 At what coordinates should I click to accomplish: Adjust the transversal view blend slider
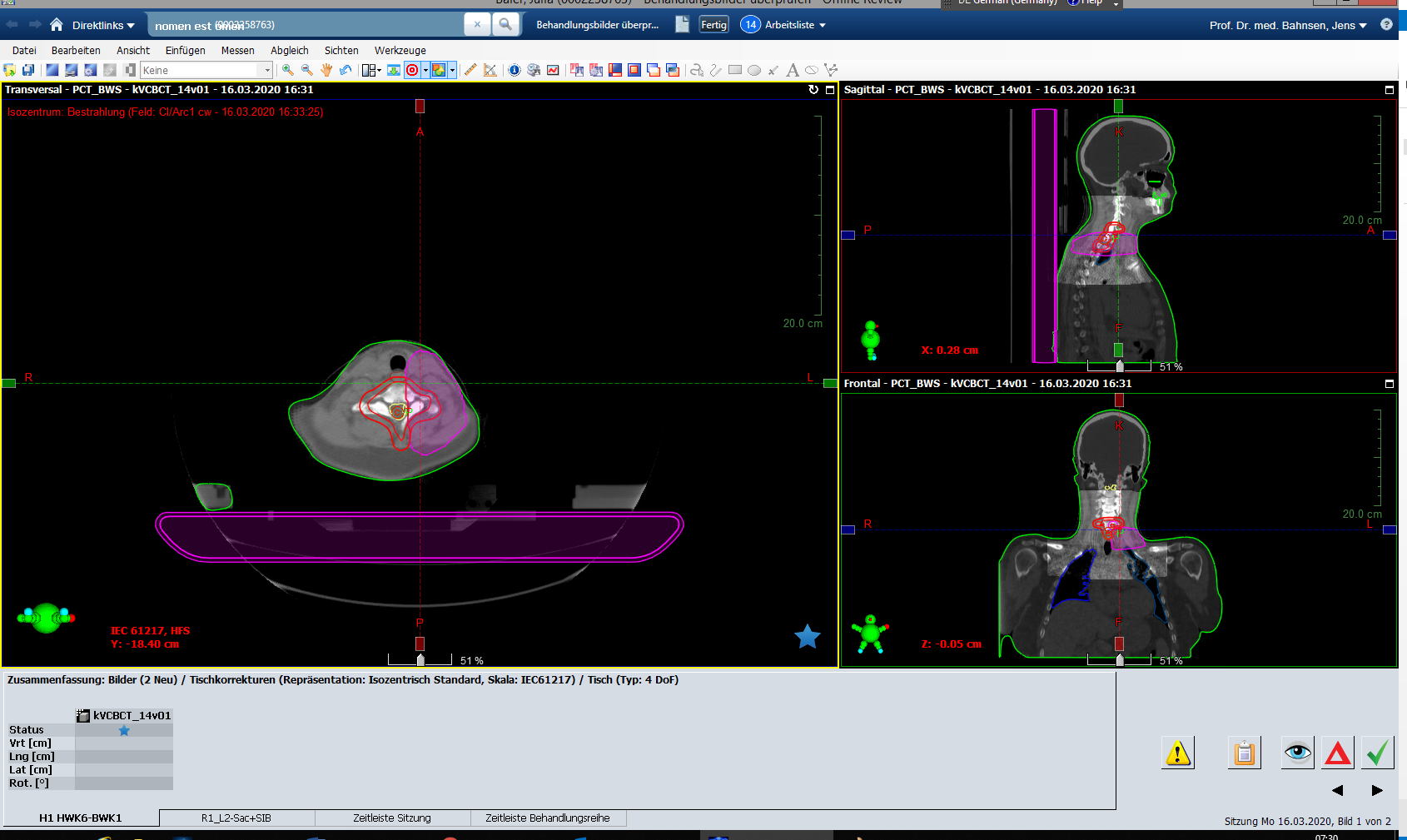coord(420,660)
